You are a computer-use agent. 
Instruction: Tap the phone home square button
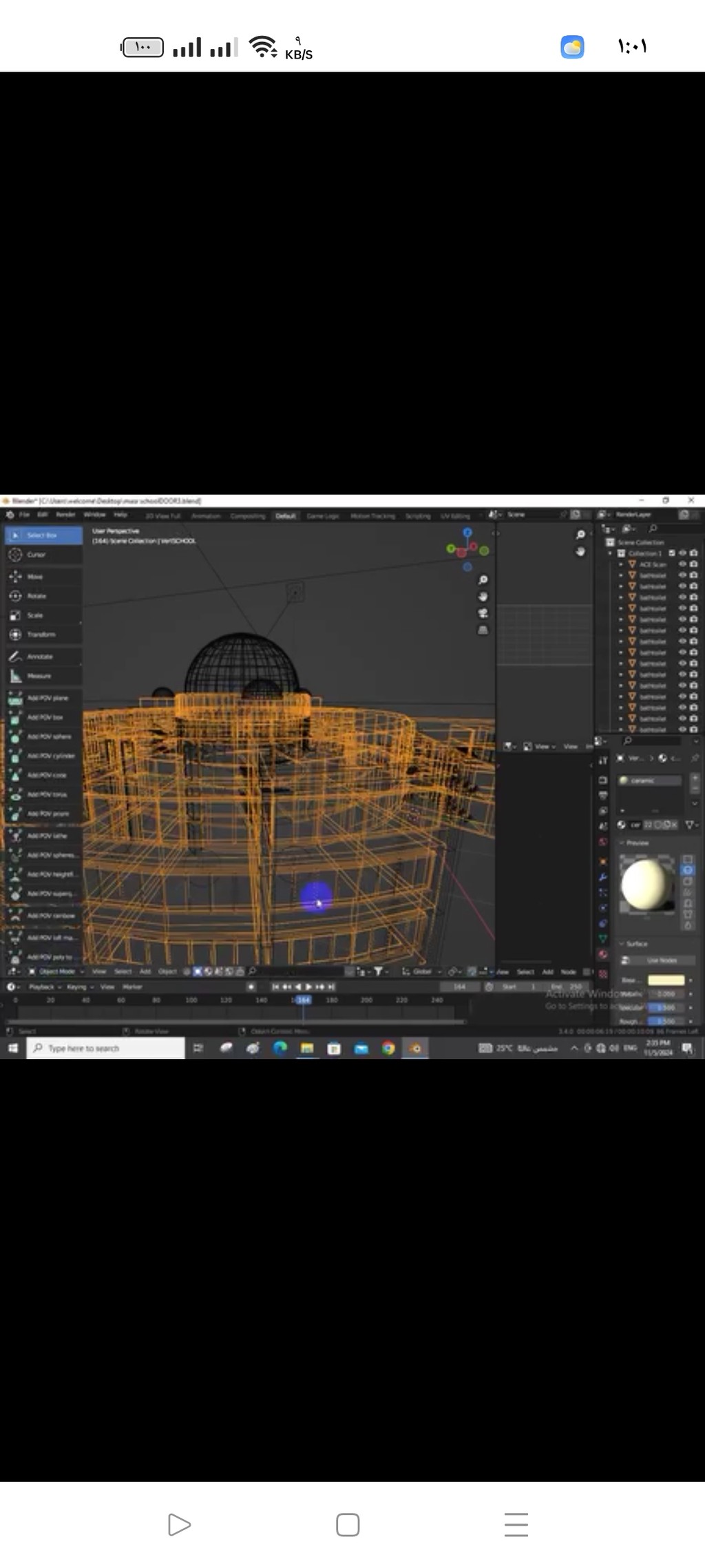[348, 1525]
